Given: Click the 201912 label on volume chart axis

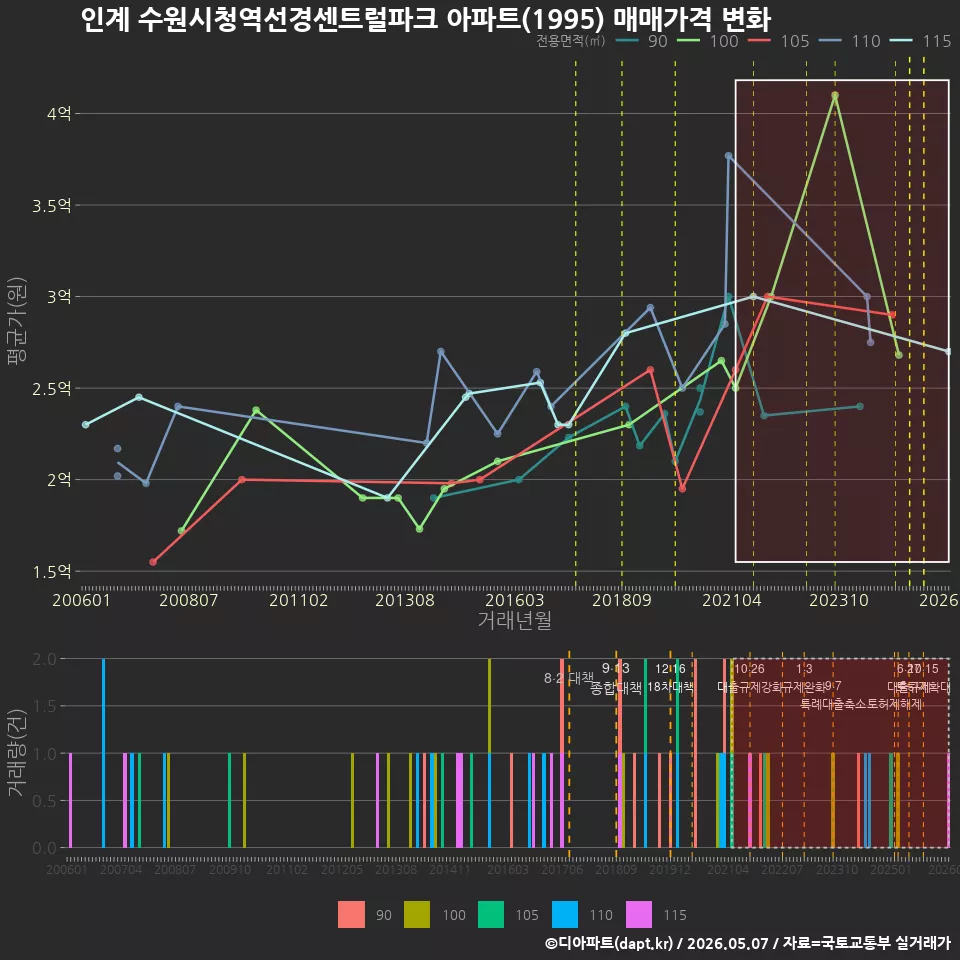Looking at the screenshot, I should [x=670, y=869].
